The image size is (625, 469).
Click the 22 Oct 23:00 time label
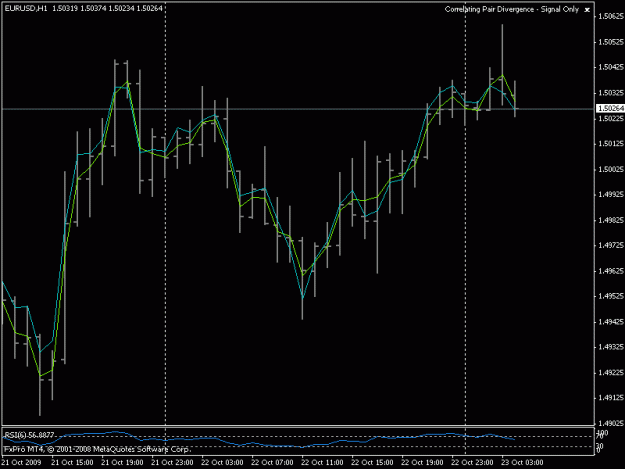(472, 462)
